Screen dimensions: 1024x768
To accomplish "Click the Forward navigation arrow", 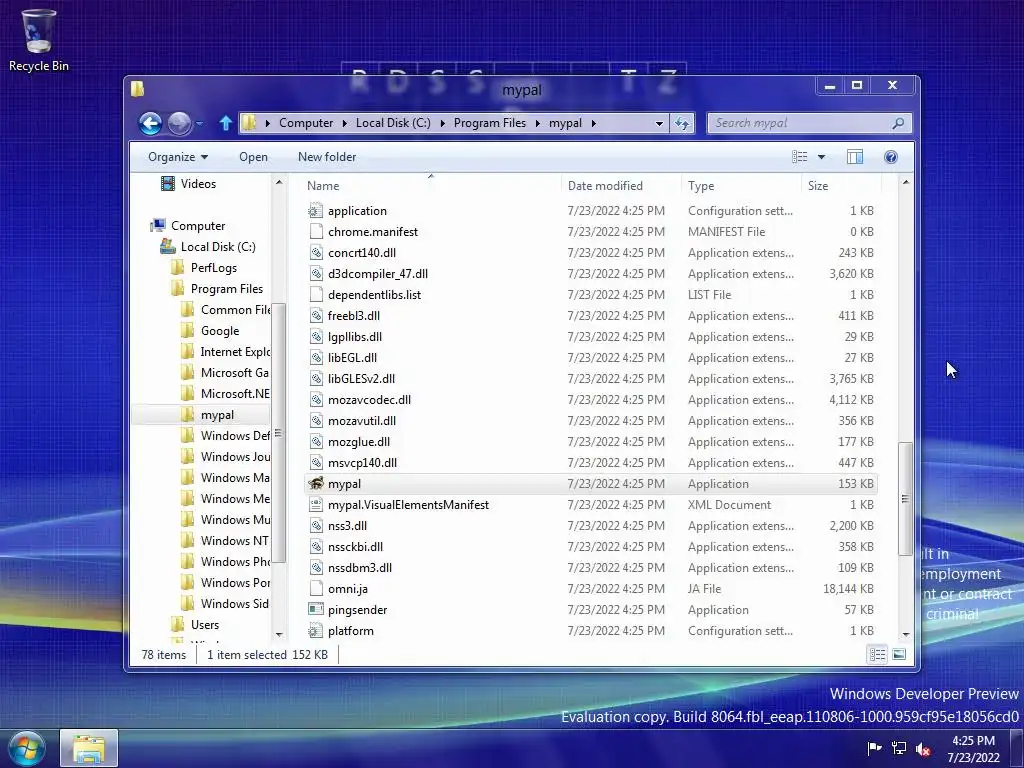I will (x=180, y=123).
